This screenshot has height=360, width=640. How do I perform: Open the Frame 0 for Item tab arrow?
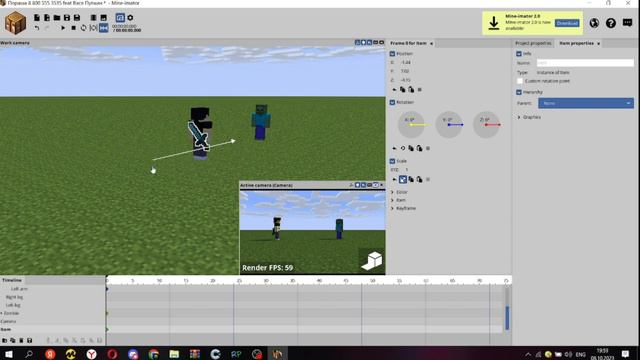pos(431,43)
